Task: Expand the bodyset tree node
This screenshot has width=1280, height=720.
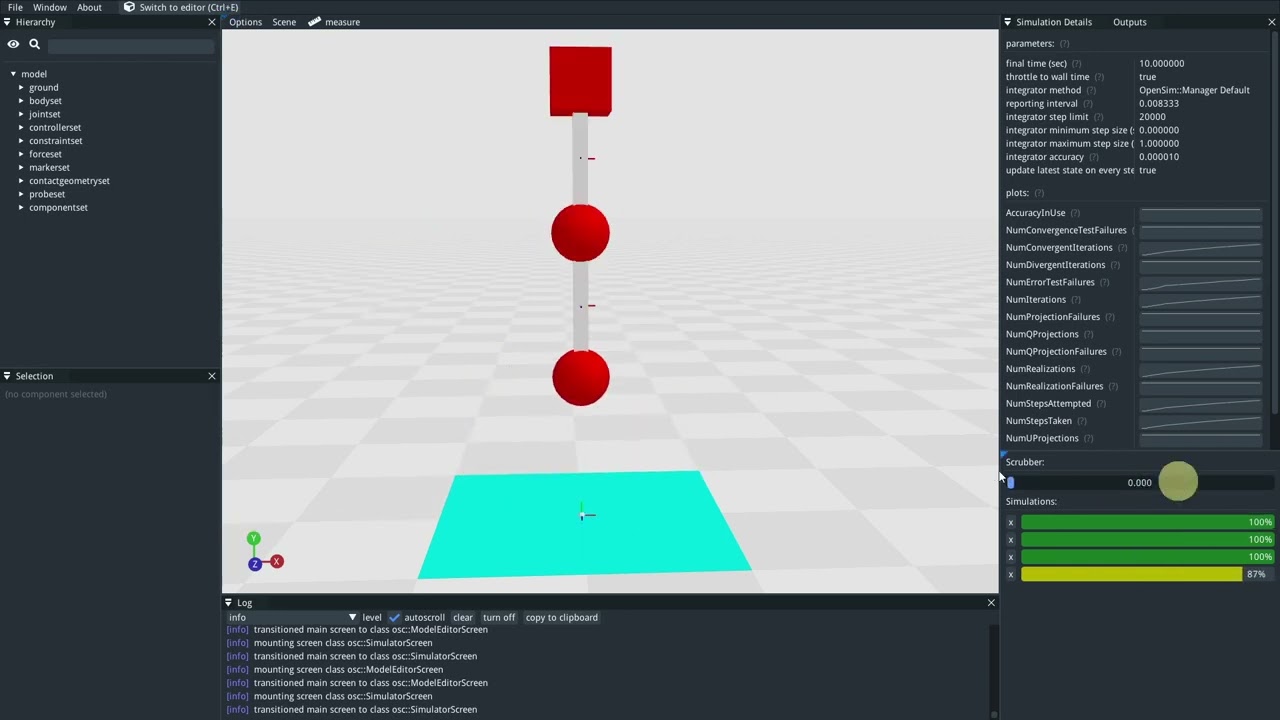Action: click(x=21, y=101)
